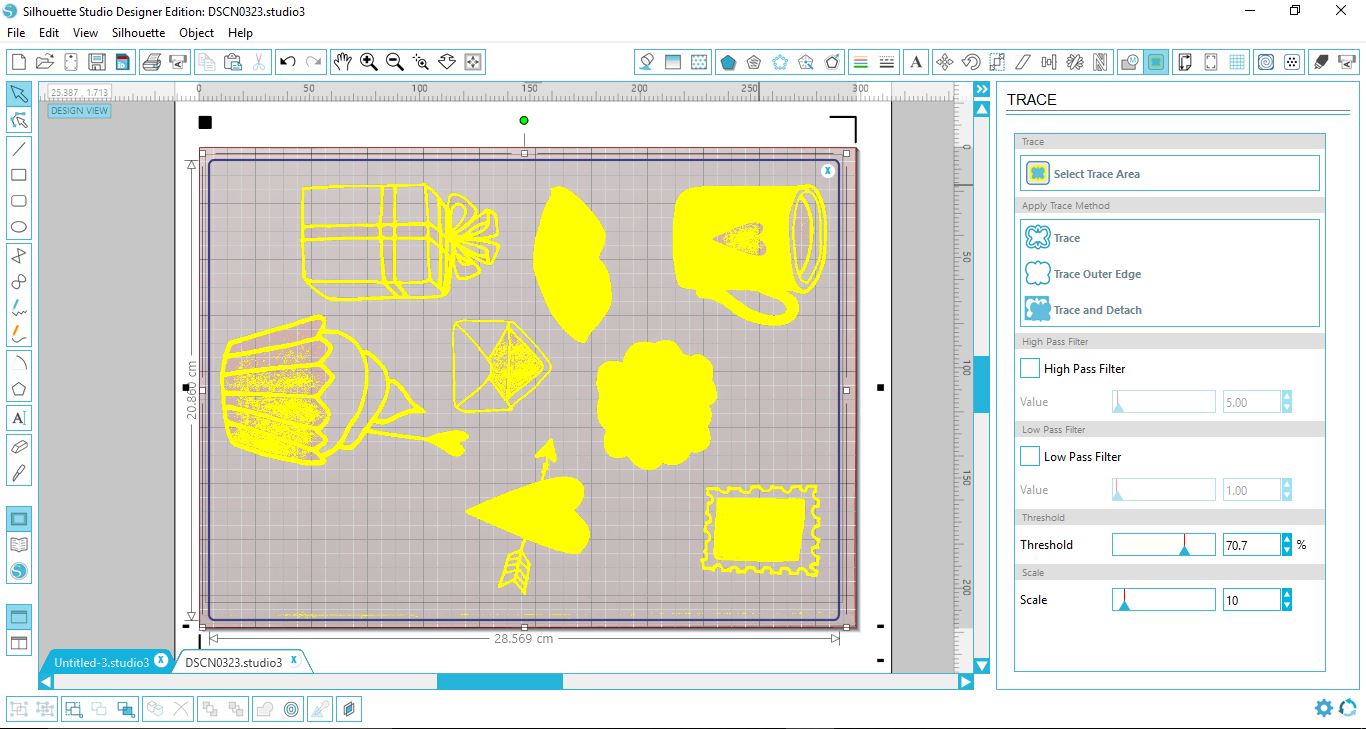This screenshot has width=1366, height=729.
Task: Open the Text tool
Action: [x=18, y=417]
